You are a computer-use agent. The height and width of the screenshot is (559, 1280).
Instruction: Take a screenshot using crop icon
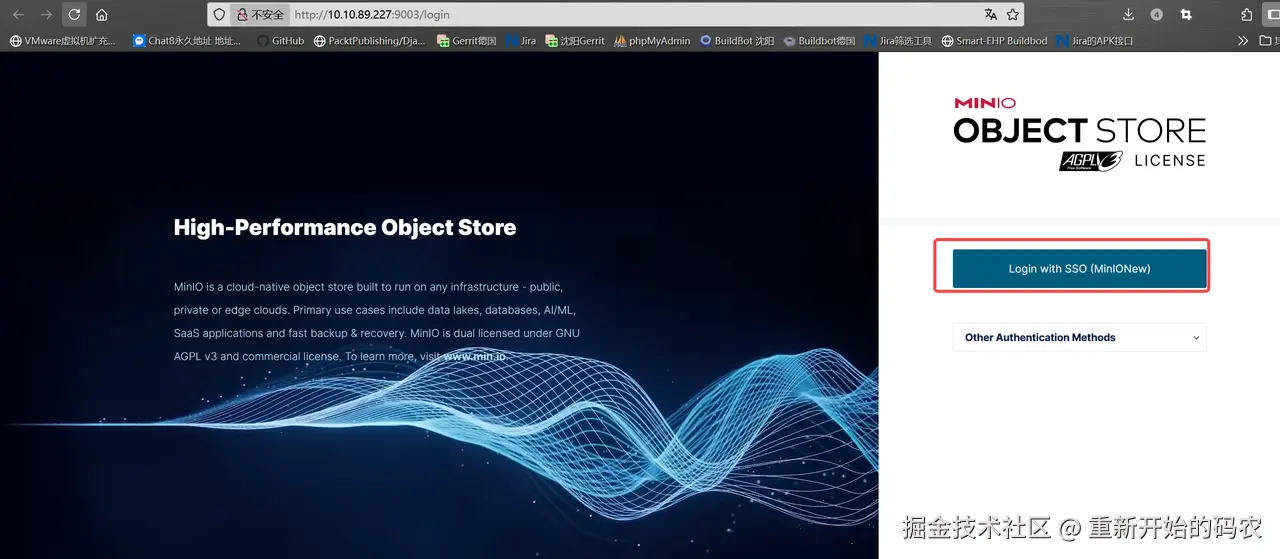pos(1186,15)
